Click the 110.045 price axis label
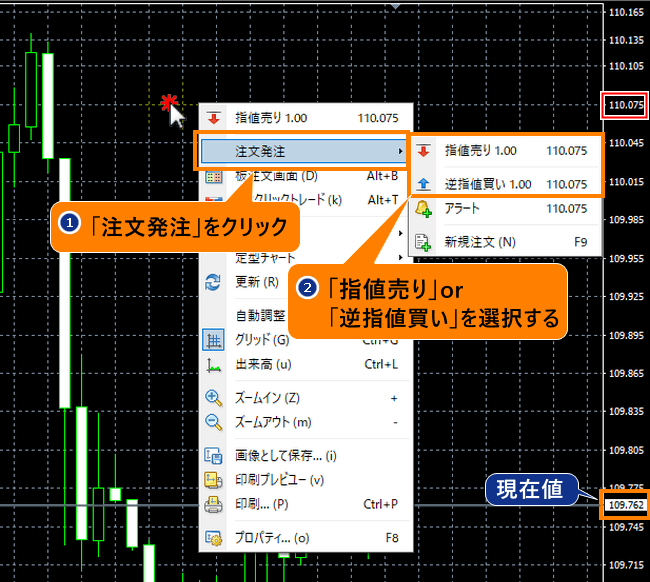The image size is (650, 582). 626,143
